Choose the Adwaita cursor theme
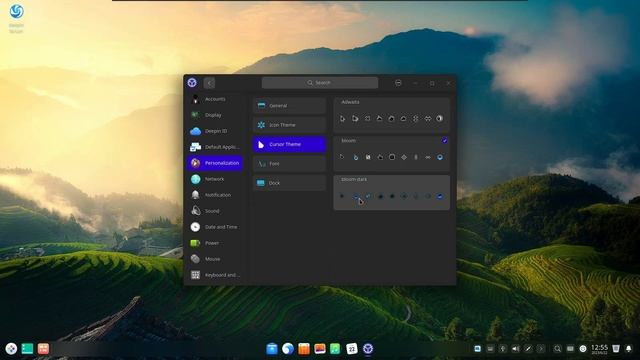This screenshot has width=640, height=360. (391, 114)
